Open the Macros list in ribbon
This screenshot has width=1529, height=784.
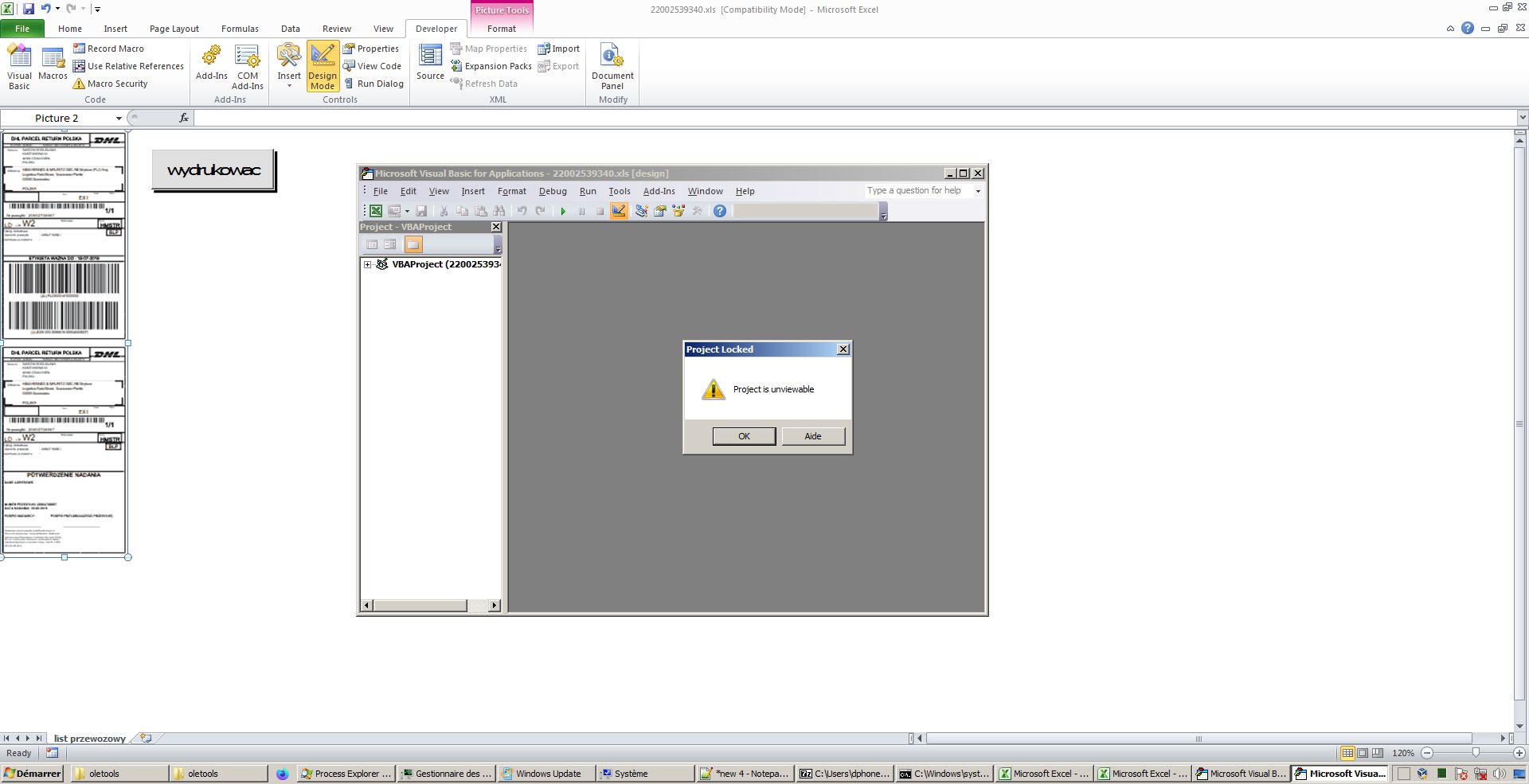click(53, 64)
